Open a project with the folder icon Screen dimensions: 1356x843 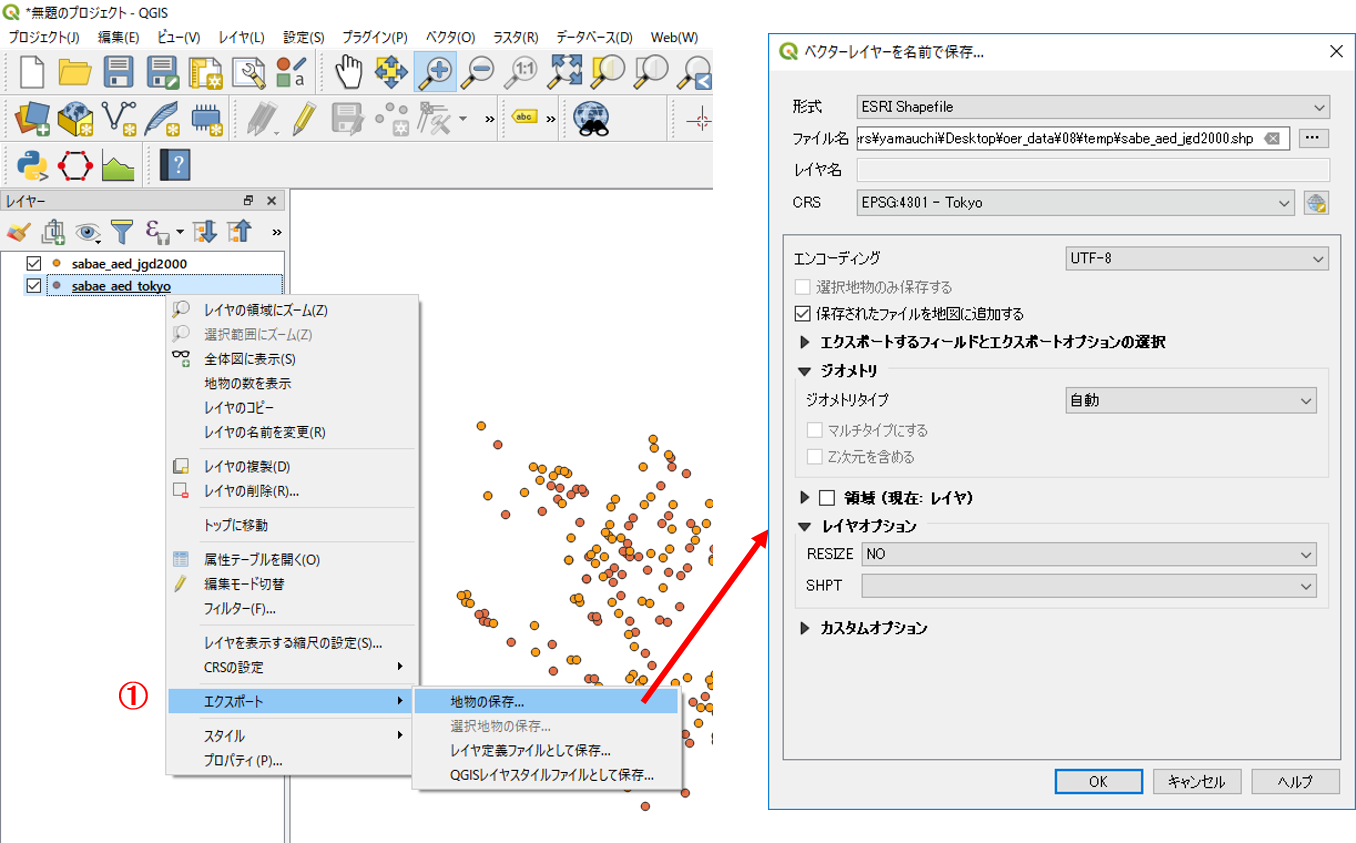pyautogui.click(x=76, y=72)
